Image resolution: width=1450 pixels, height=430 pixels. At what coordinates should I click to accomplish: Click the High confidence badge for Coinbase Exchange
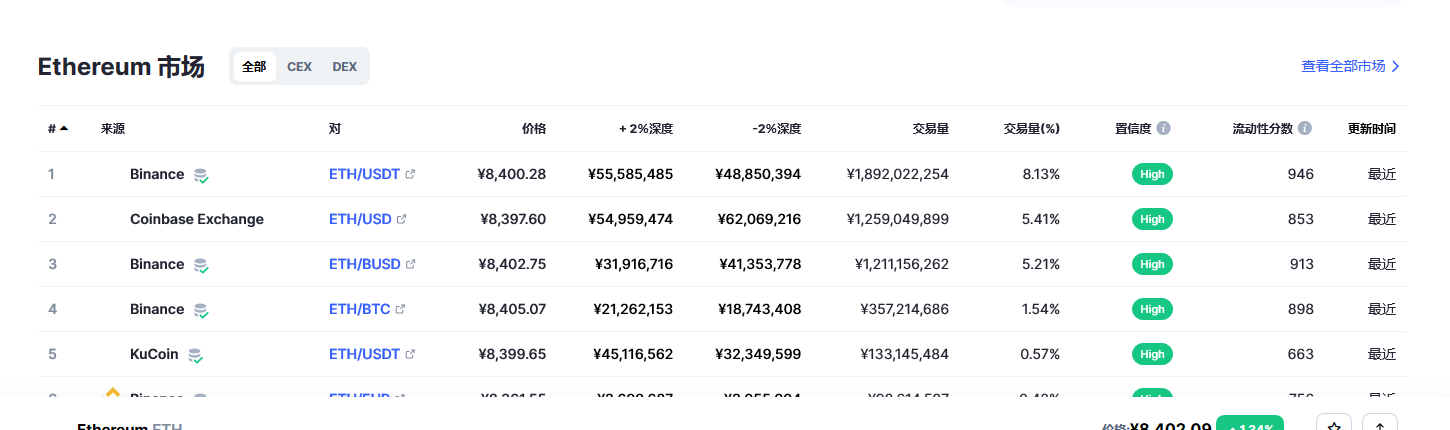pos(1152,219)
